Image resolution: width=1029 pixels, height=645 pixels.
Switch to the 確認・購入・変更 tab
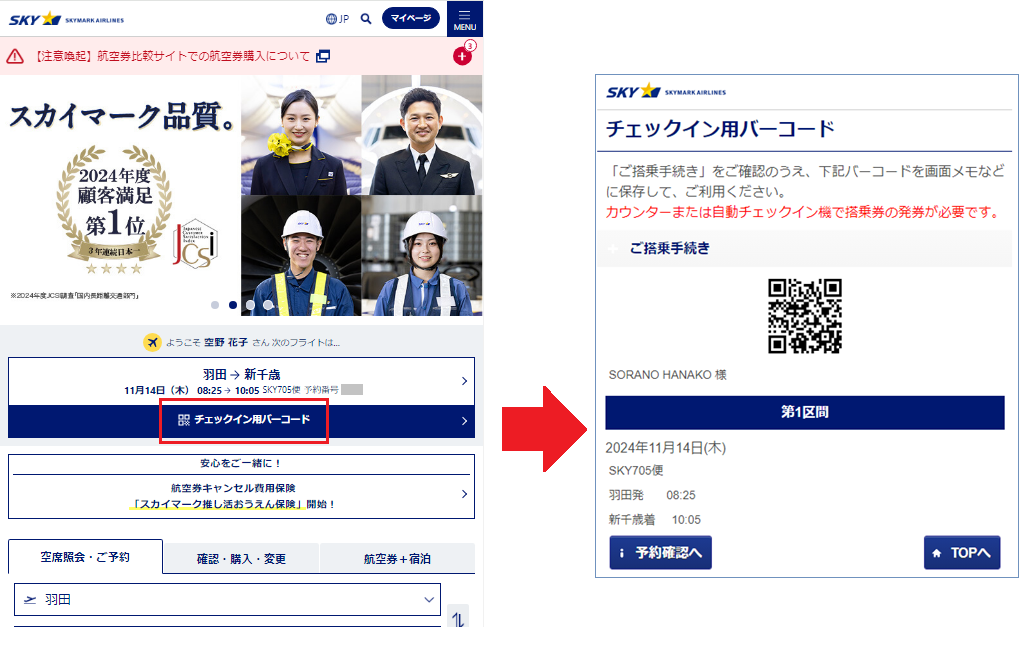click(241, 559)
